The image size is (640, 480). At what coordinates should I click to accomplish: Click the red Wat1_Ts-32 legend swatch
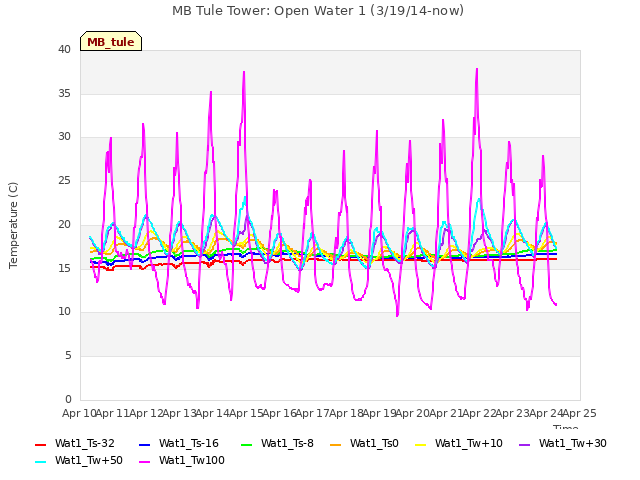pyautogui.click(x=40, y=444)
